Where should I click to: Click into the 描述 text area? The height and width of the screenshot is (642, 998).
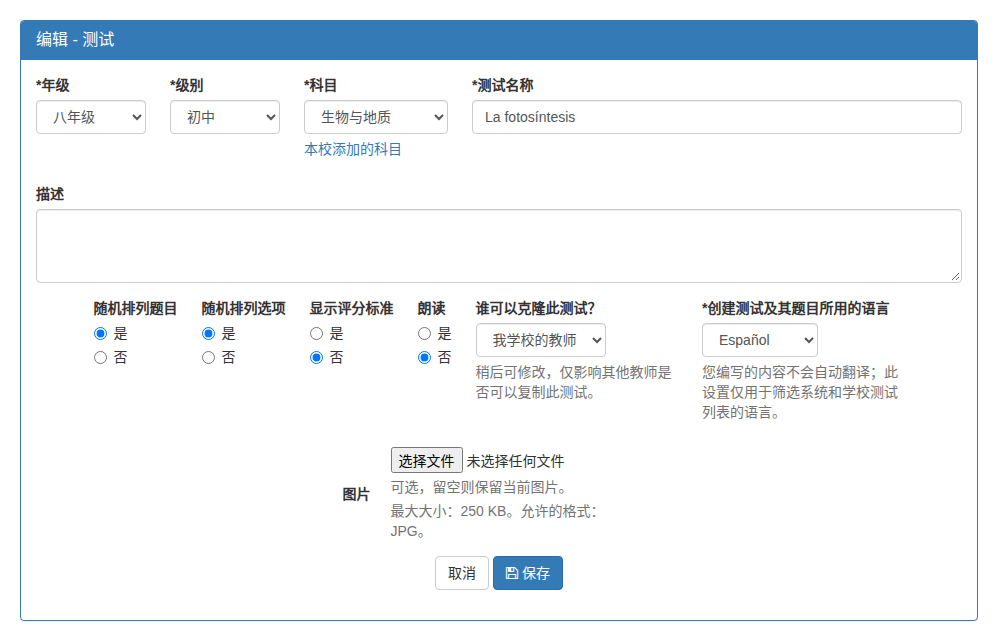coord(499,246)
